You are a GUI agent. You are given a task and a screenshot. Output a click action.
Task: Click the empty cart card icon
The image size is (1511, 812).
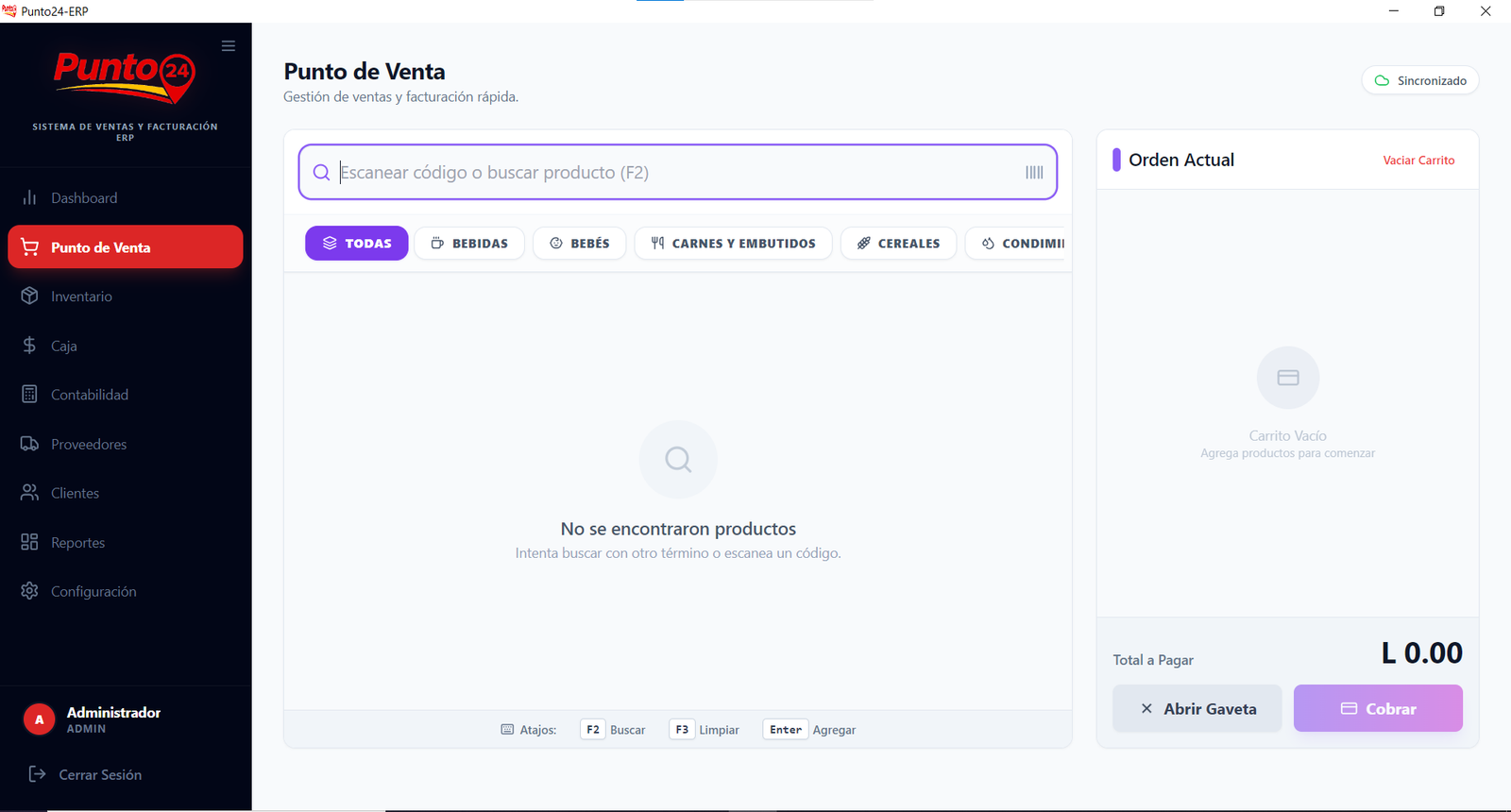tap(1288, 378)
